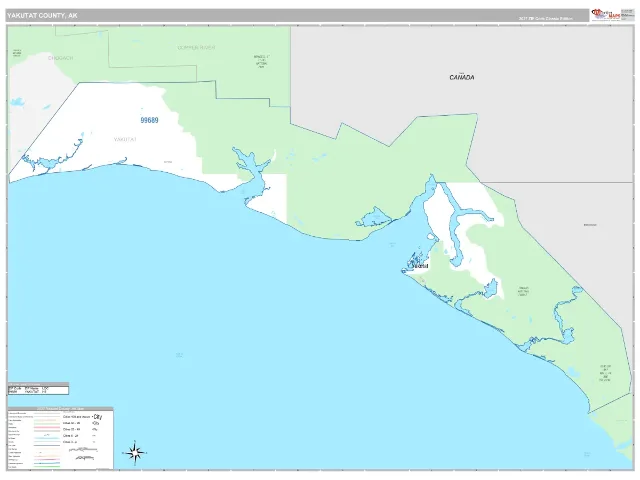The width and height of the screenshot is (640, 480).
Task: Click the large City symbol in legend
Action: point(97,417)
